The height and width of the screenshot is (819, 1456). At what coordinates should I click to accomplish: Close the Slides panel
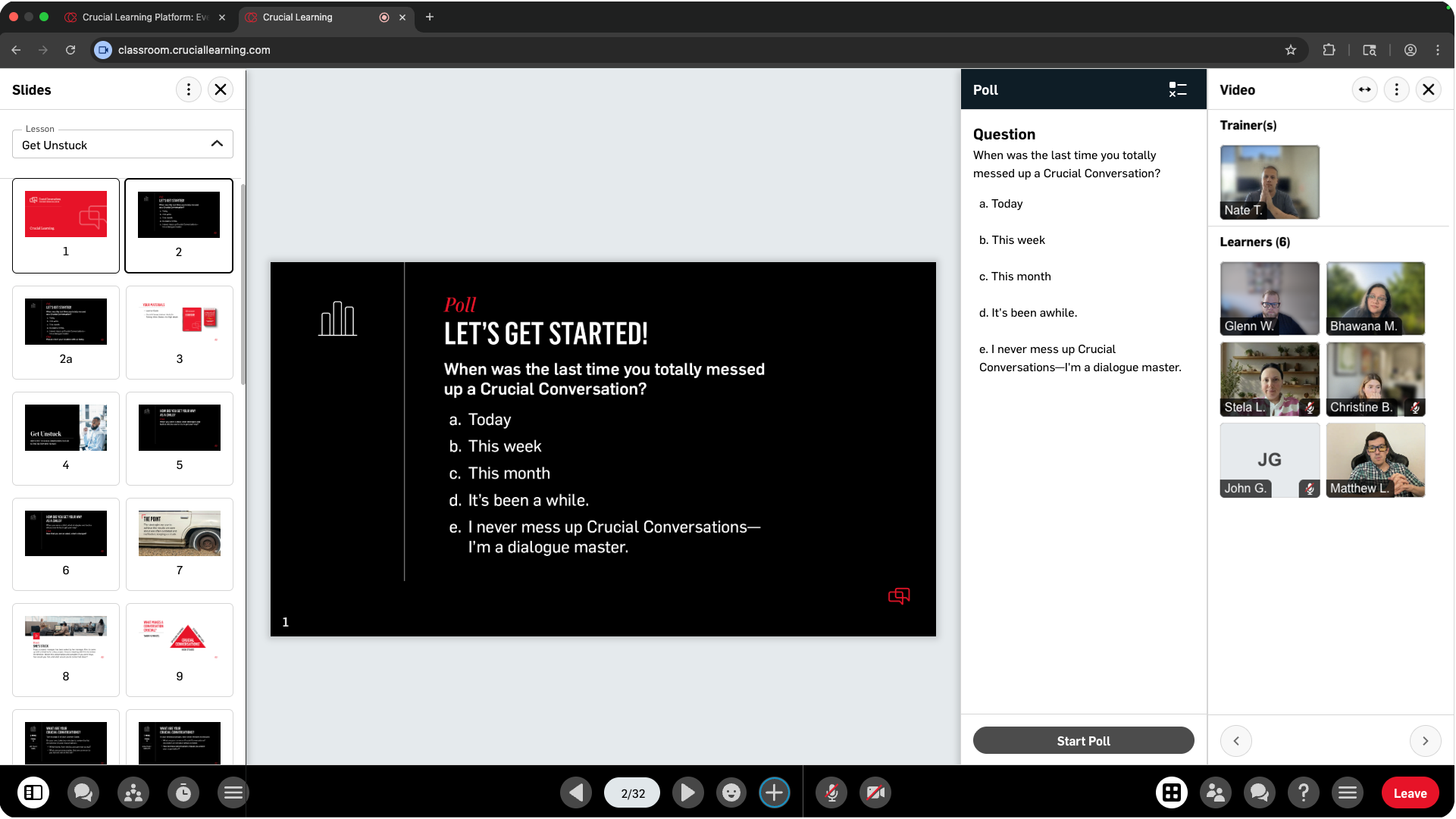(221, 89)
